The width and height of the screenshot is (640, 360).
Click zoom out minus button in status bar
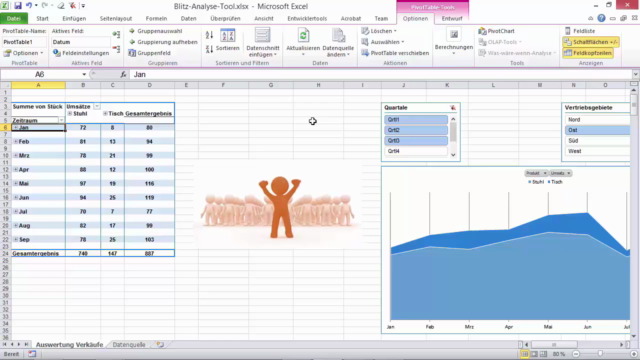[x=576, y=354]
